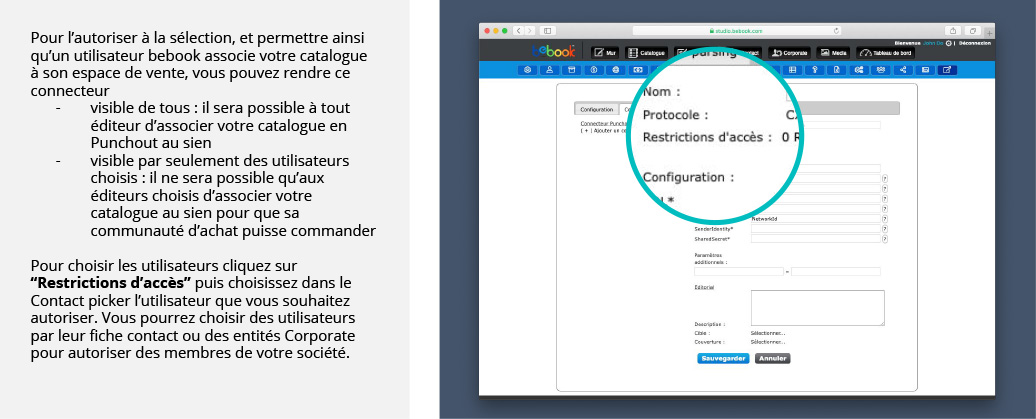Open the Tableau de bord menu
Viewport: 1036px width, 419px height.
[x=885, y=53]
